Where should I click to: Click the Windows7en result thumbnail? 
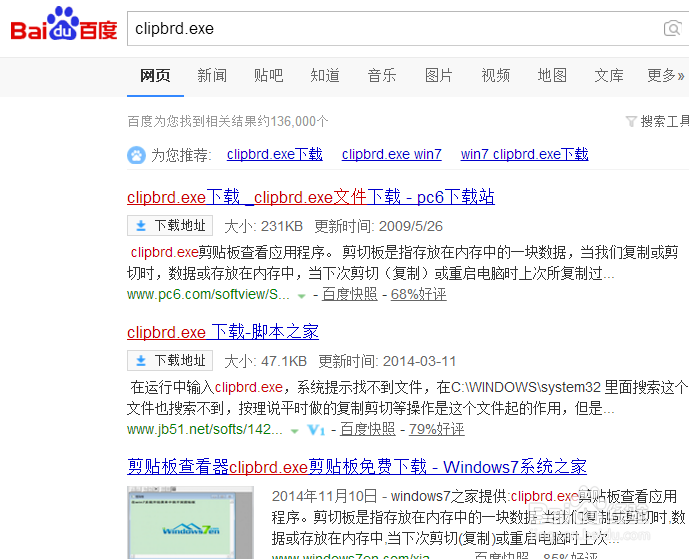click(190, 523)
